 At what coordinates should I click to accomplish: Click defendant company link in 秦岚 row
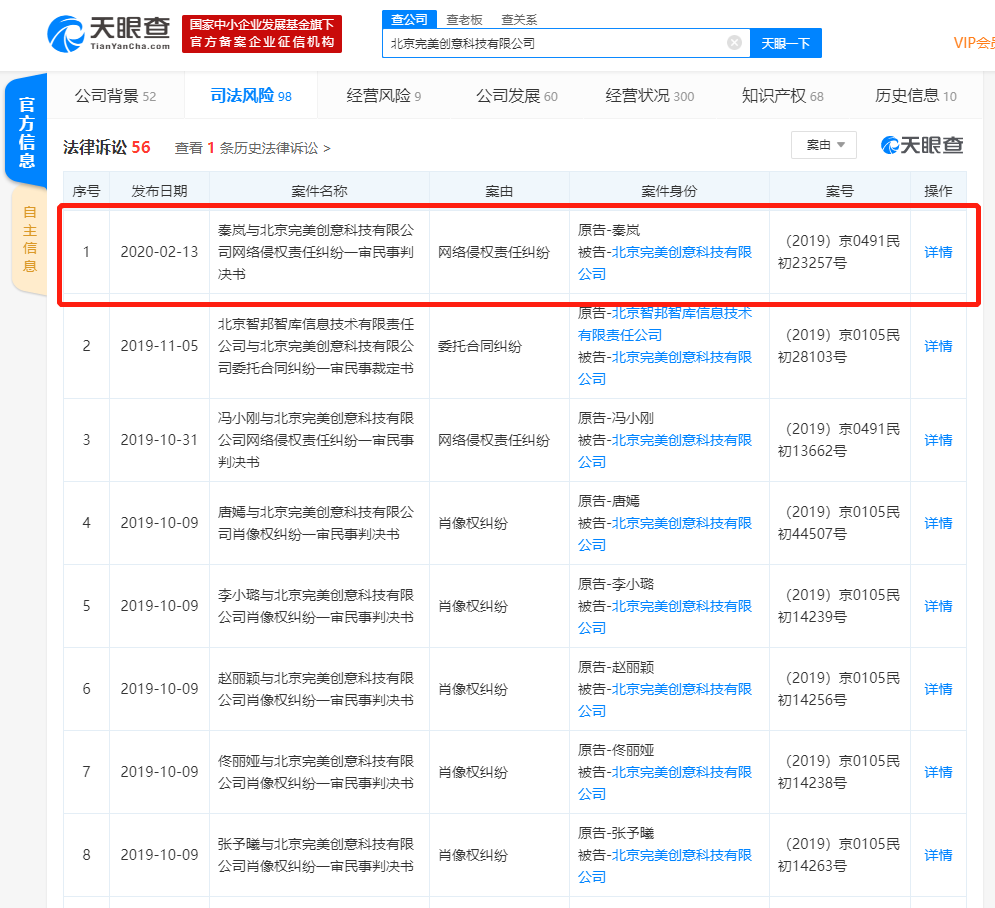(664, 263)
